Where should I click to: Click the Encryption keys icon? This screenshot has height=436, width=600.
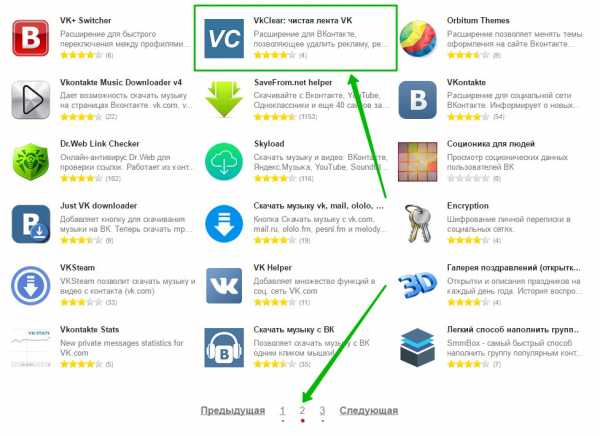click(418, 224)
